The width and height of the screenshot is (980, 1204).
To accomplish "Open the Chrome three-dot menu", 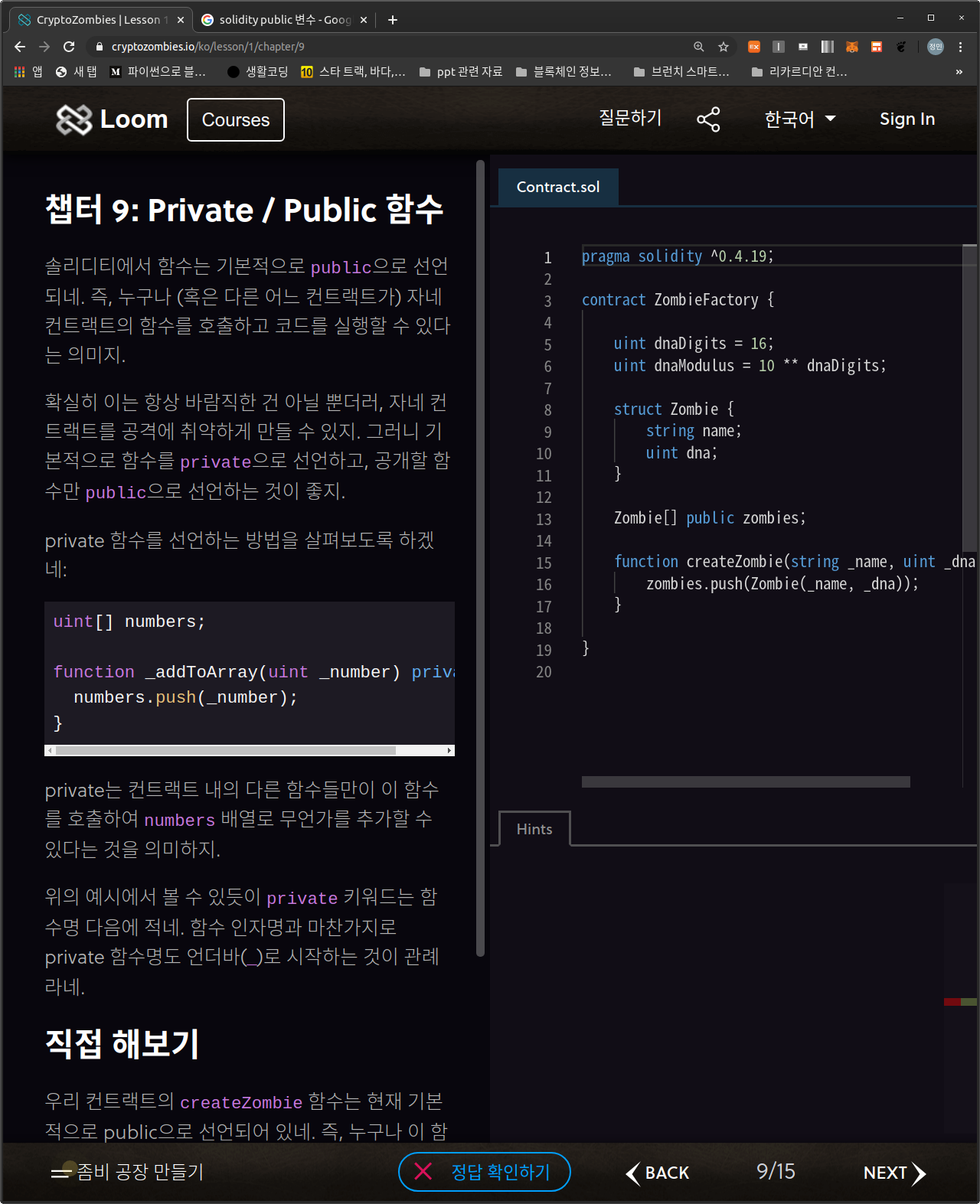I will 960,47.
